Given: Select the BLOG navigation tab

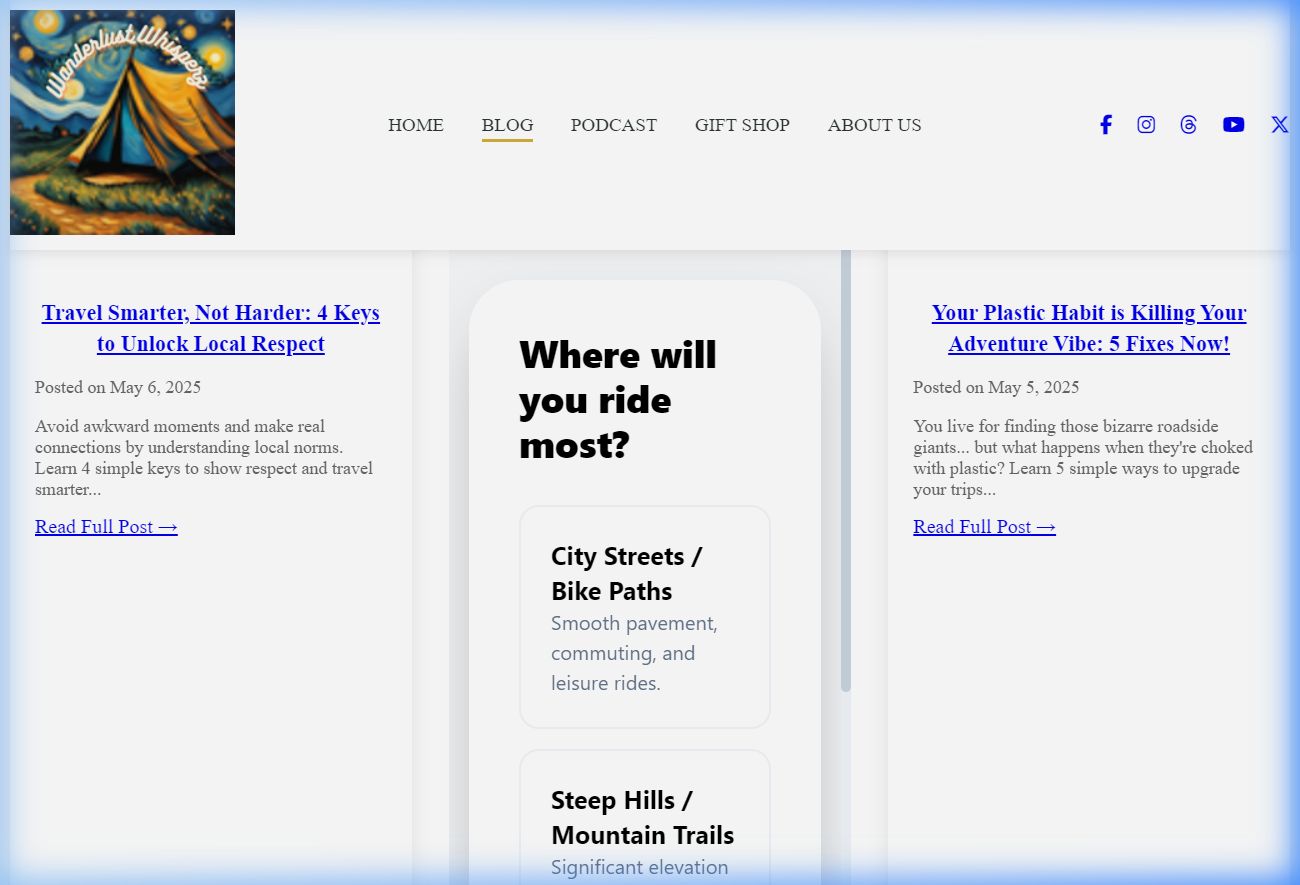Looking at the screenshot, I should click(x=507, y=125).
